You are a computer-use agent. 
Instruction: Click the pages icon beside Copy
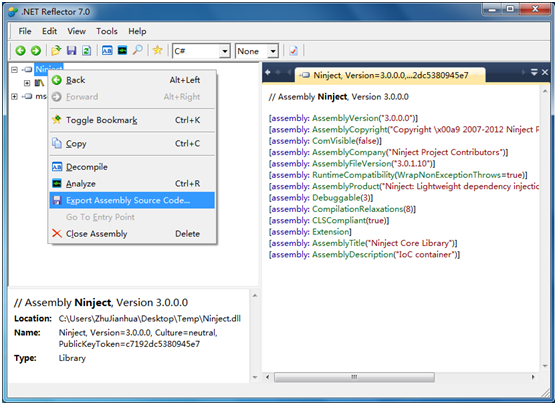[57, 143]
